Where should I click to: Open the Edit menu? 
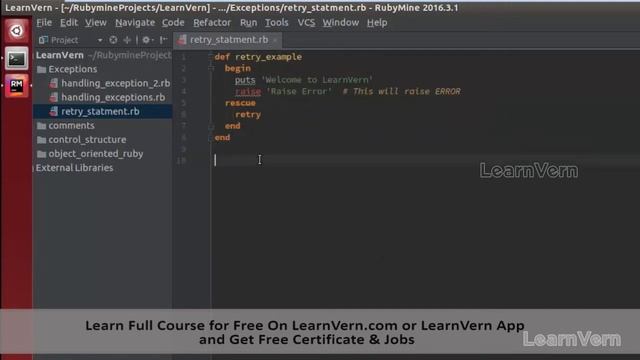point(69,22)
